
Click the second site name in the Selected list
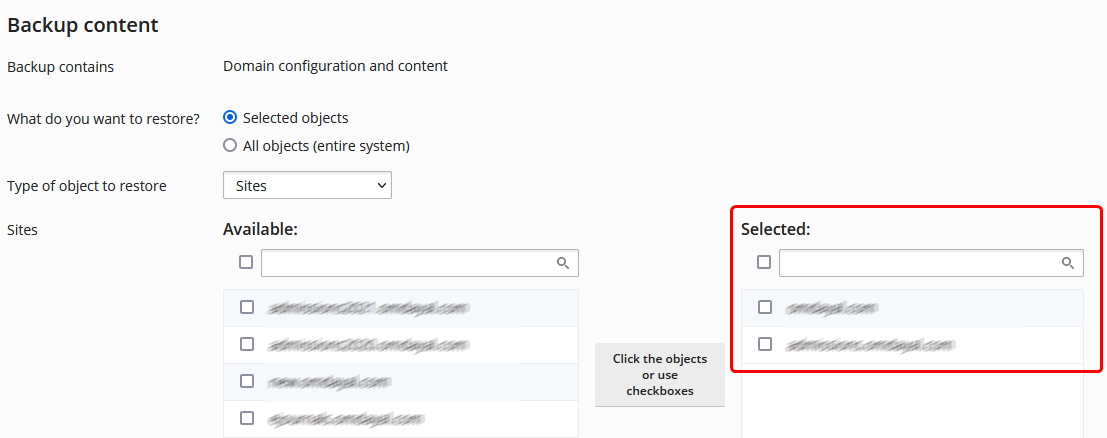pyautogui.click(x=869, y=345)
